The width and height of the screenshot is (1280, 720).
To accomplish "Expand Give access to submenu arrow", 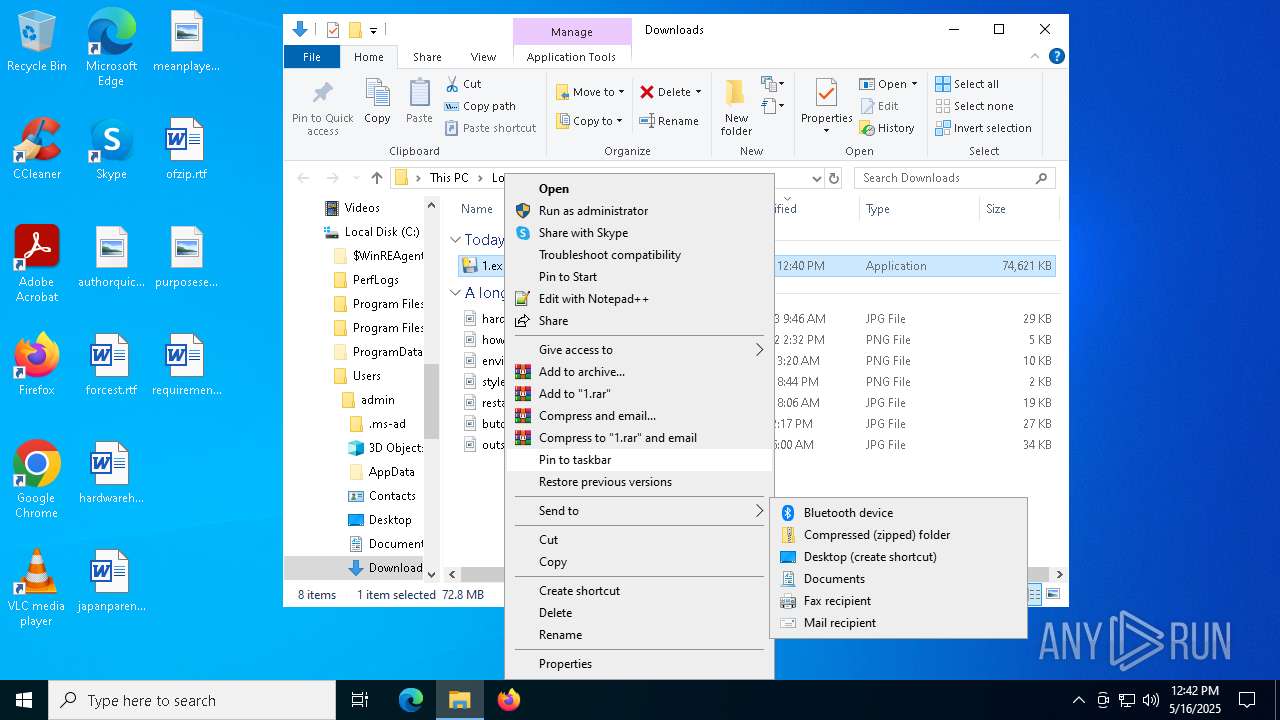I will [759, 350].
